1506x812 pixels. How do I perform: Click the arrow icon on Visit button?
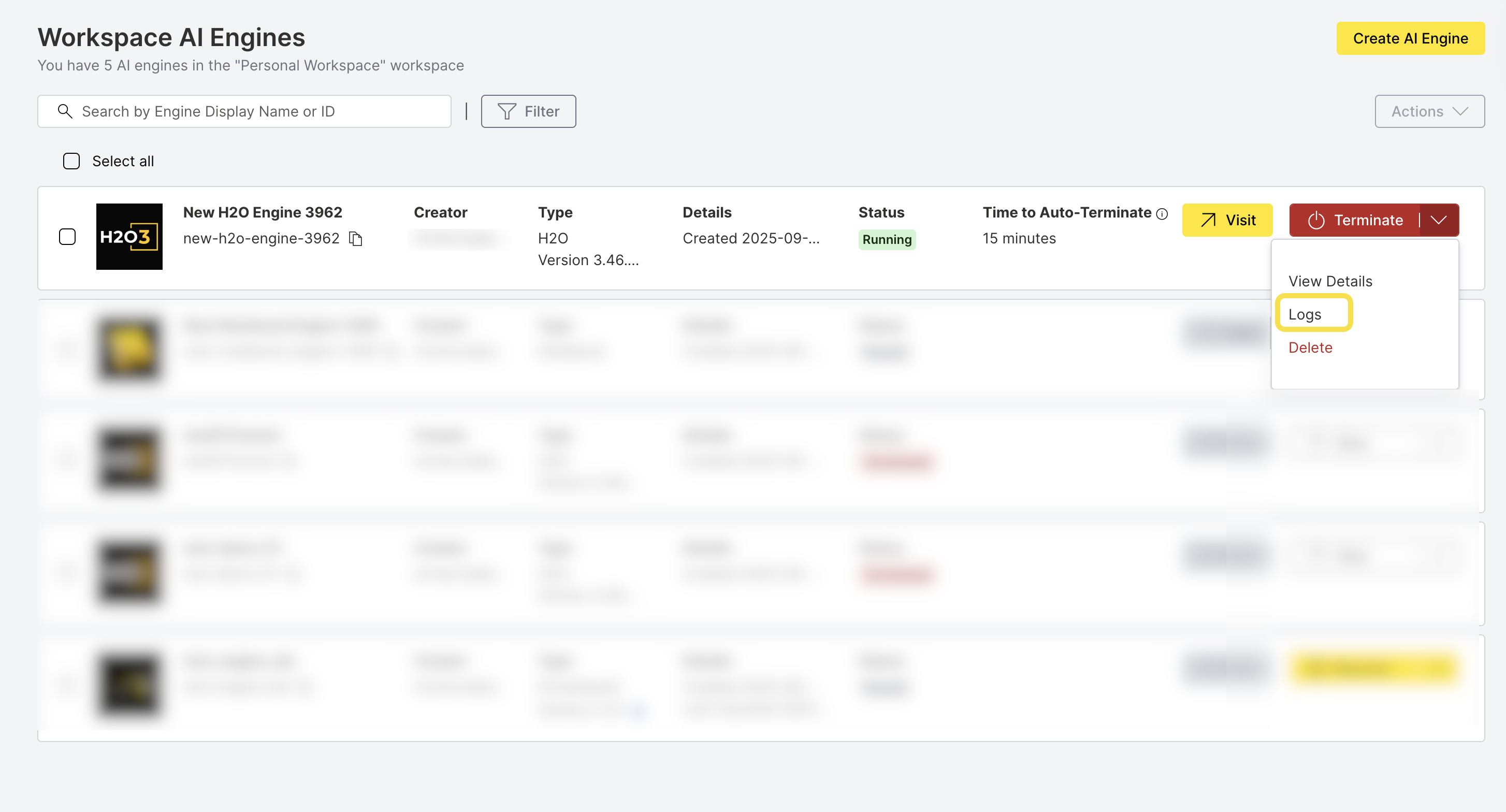click(x=1208, y=221)
